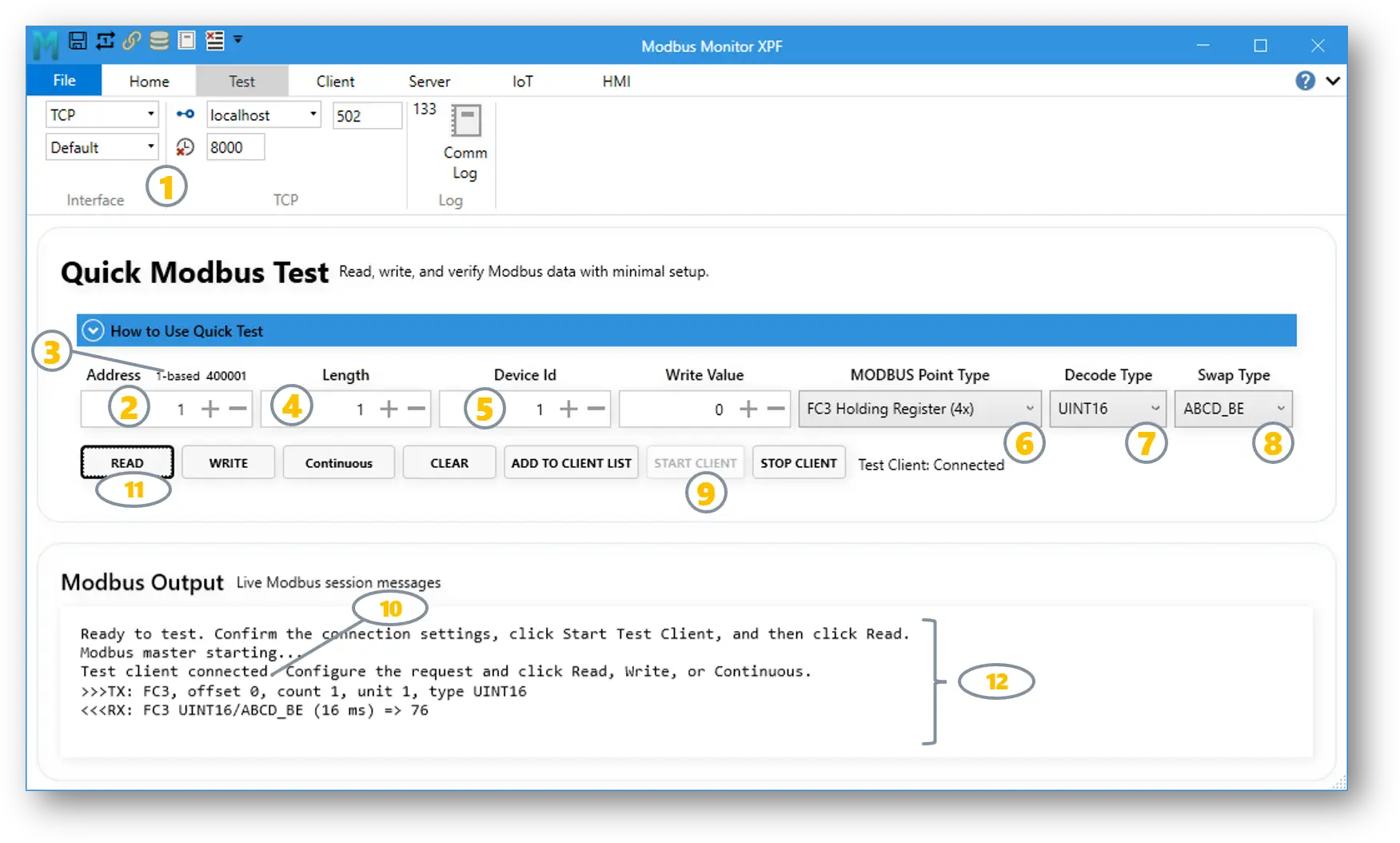Increase the Write Value with plus

(x=748, y=410)
